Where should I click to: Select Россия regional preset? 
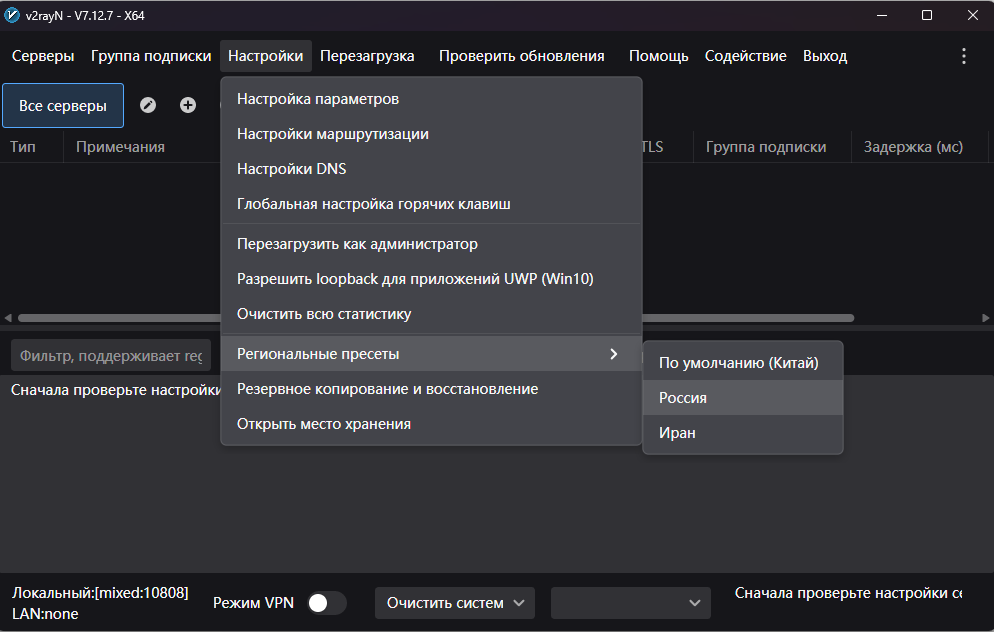743,397
